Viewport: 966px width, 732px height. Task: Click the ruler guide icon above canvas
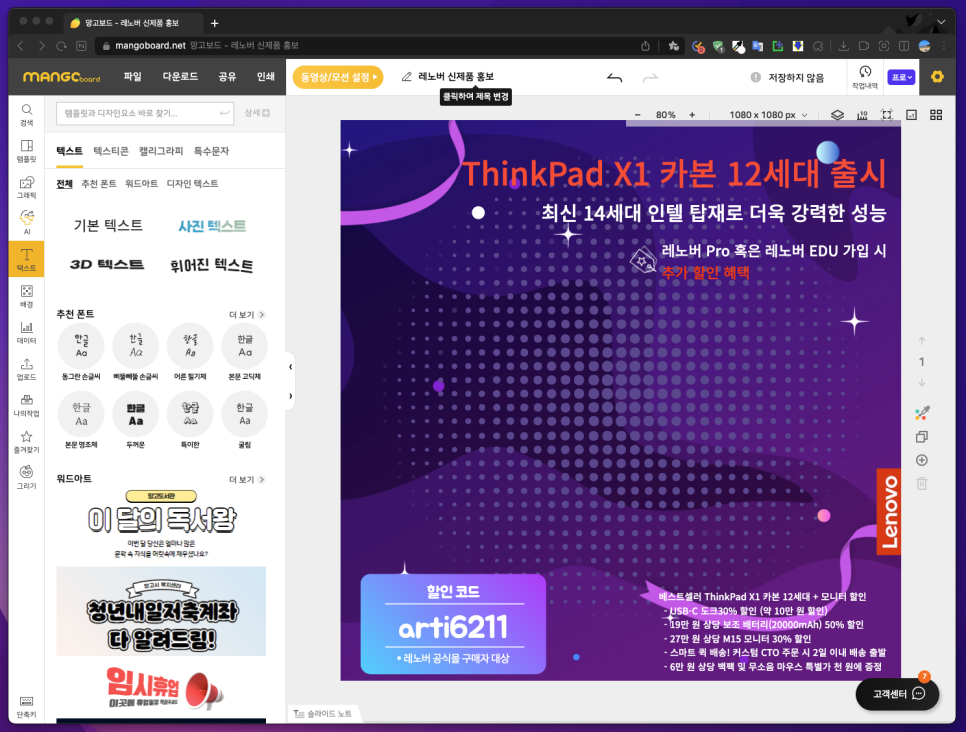click(862, 115)
